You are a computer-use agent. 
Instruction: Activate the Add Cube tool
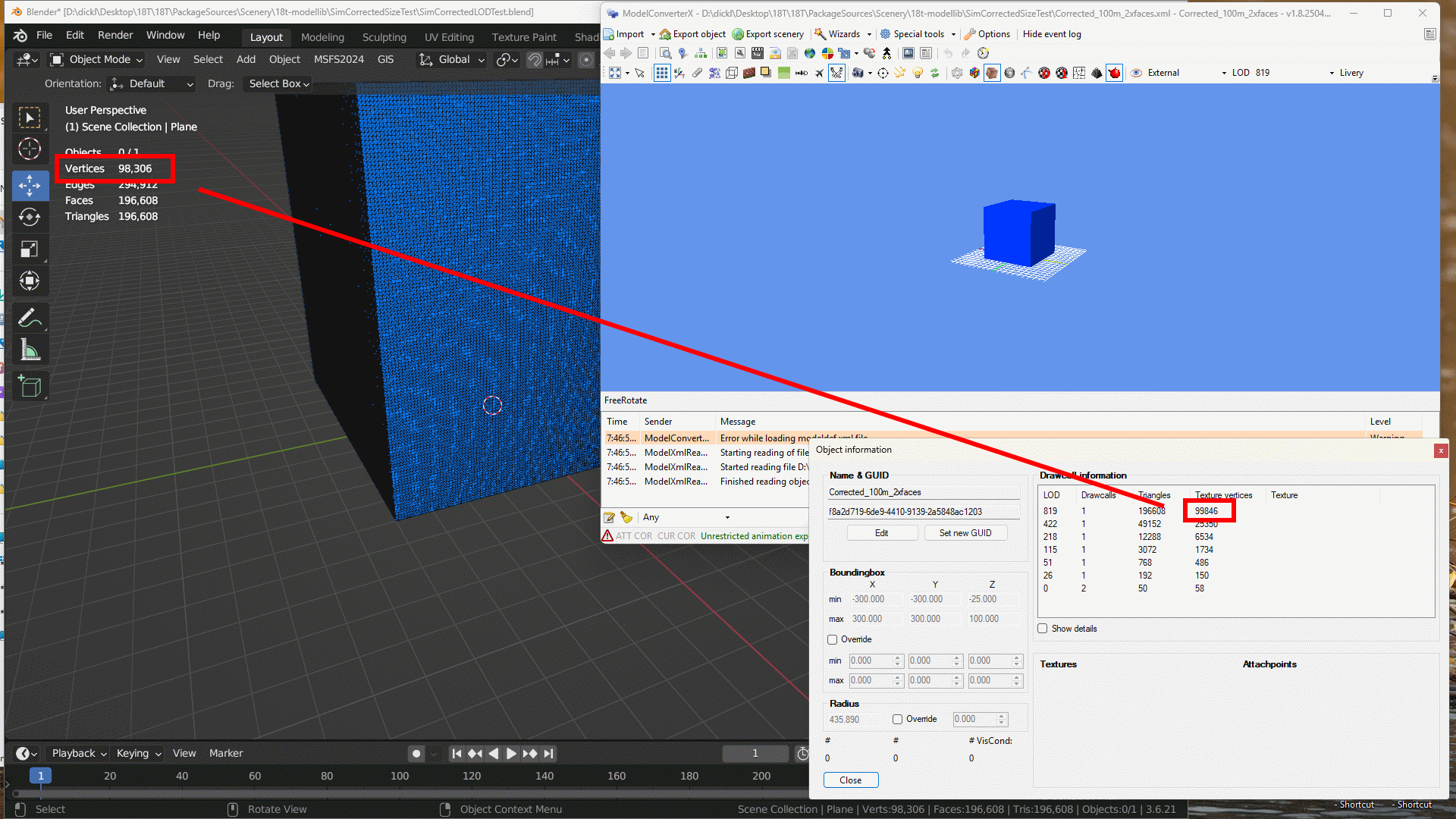click(x=30, y=387)
